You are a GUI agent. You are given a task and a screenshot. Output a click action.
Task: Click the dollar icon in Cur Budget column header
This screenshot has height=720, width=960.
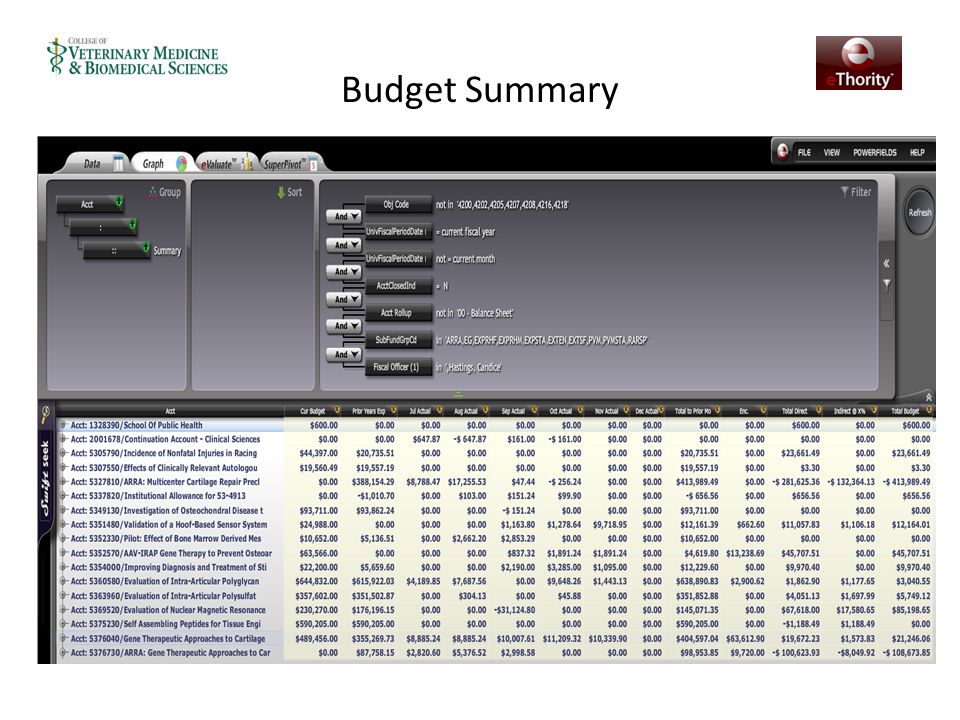click(337, 410)
